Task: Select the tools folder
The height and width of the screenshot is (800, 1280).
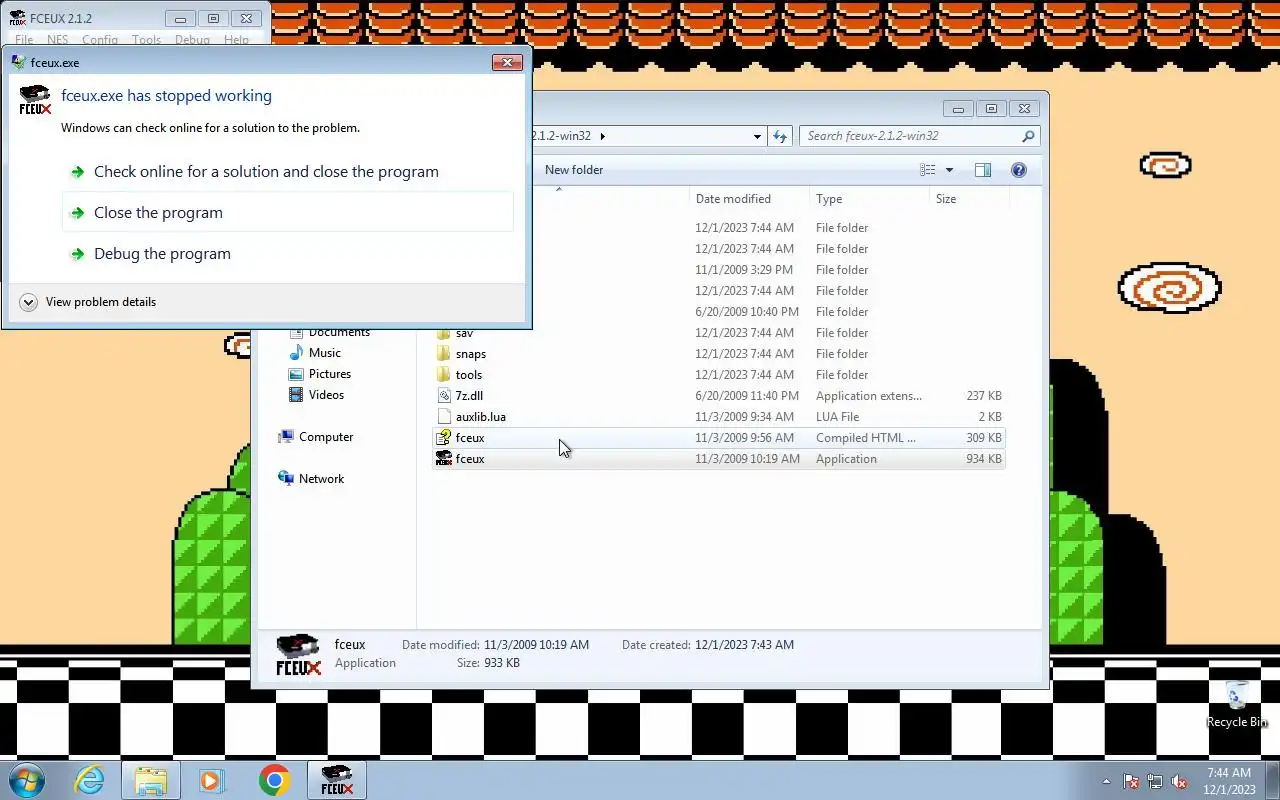Action: pos(718,375)
